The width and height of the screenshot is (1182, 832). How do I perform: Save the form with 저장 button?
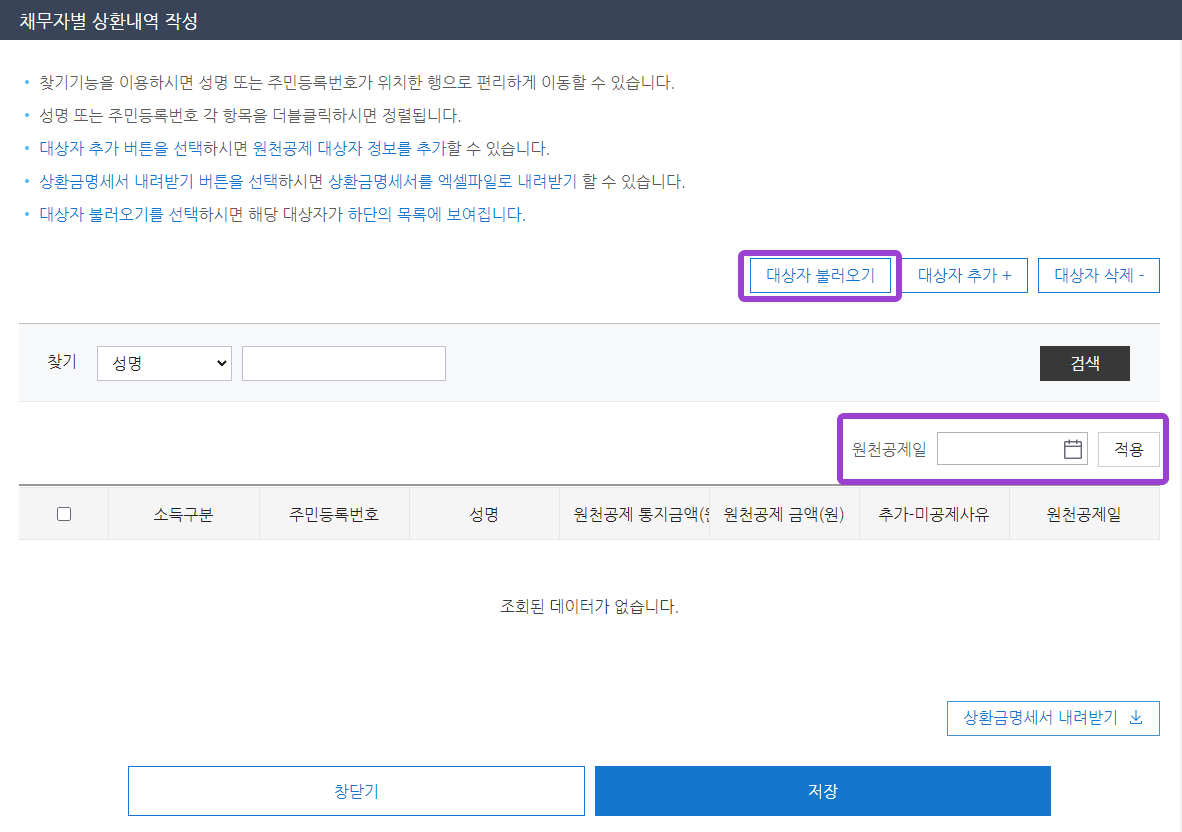point(822,790)
